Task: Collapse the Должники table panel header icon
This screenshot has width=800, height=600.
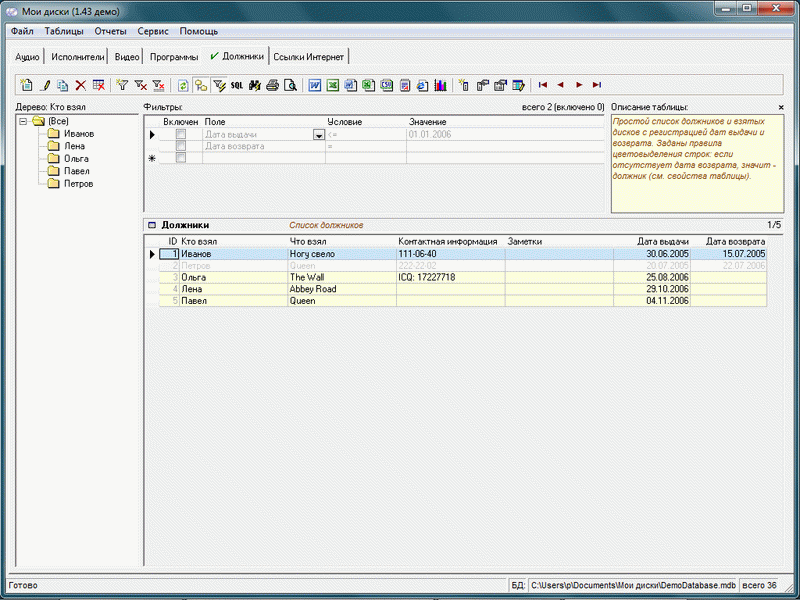Action: [152, 225]
